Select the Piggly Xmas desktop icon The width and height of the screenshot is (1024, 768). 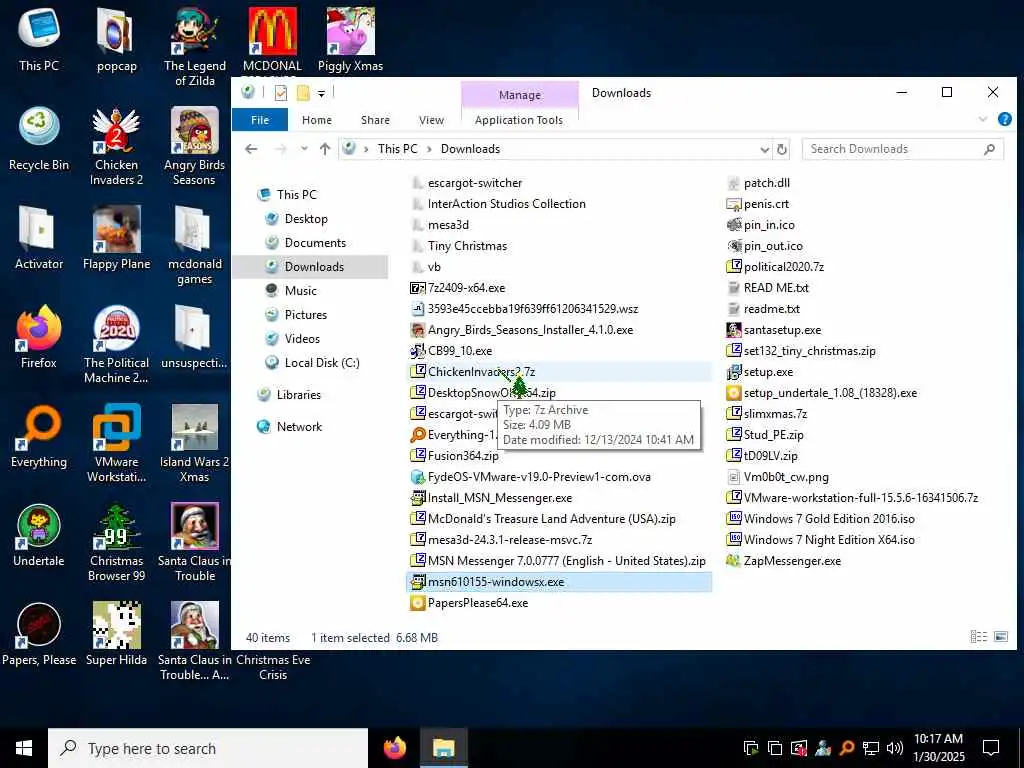tap(350, 39)
